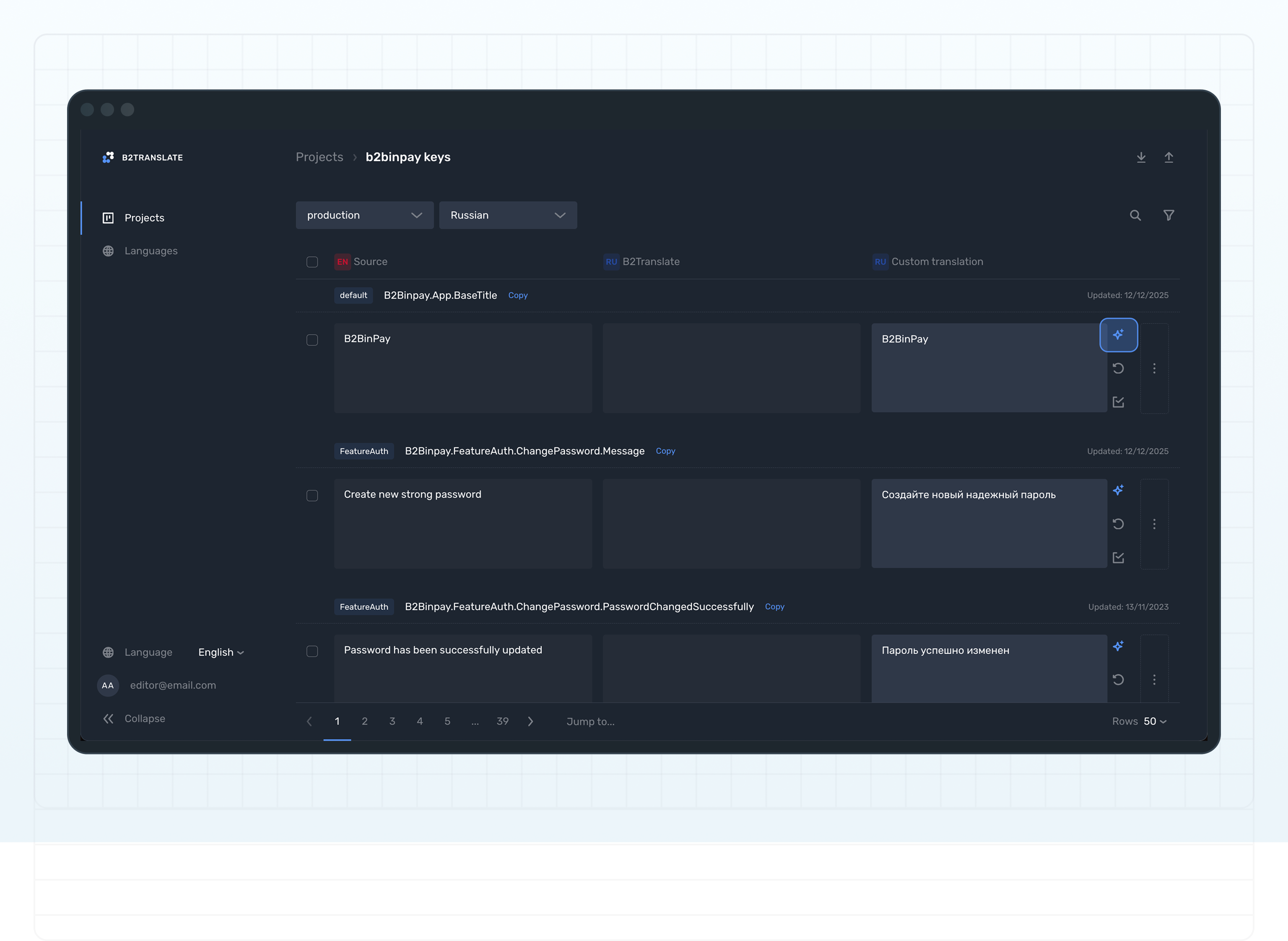Screen dimensions: 1288x941
Task: Select the checkbox next to B2BinPay source text
Action: (312, 340)
